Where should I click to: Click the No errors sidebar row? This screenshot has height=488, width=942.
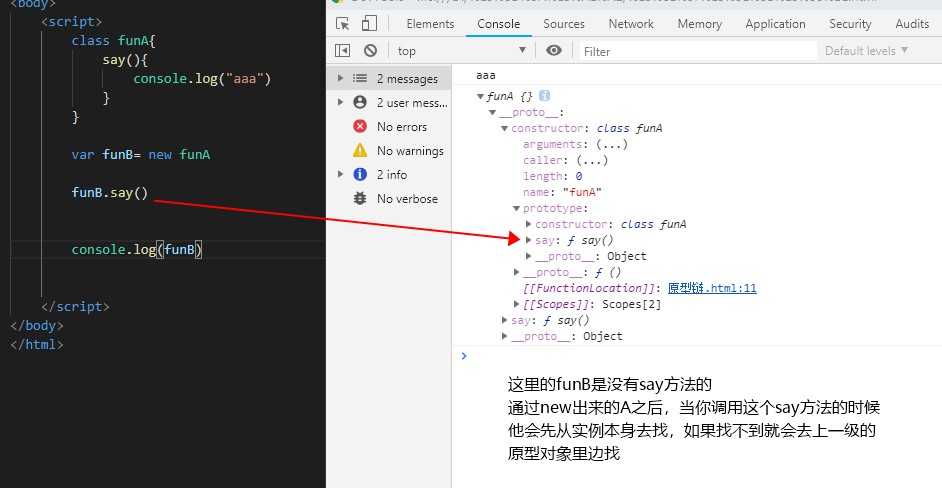click(390, 126)
